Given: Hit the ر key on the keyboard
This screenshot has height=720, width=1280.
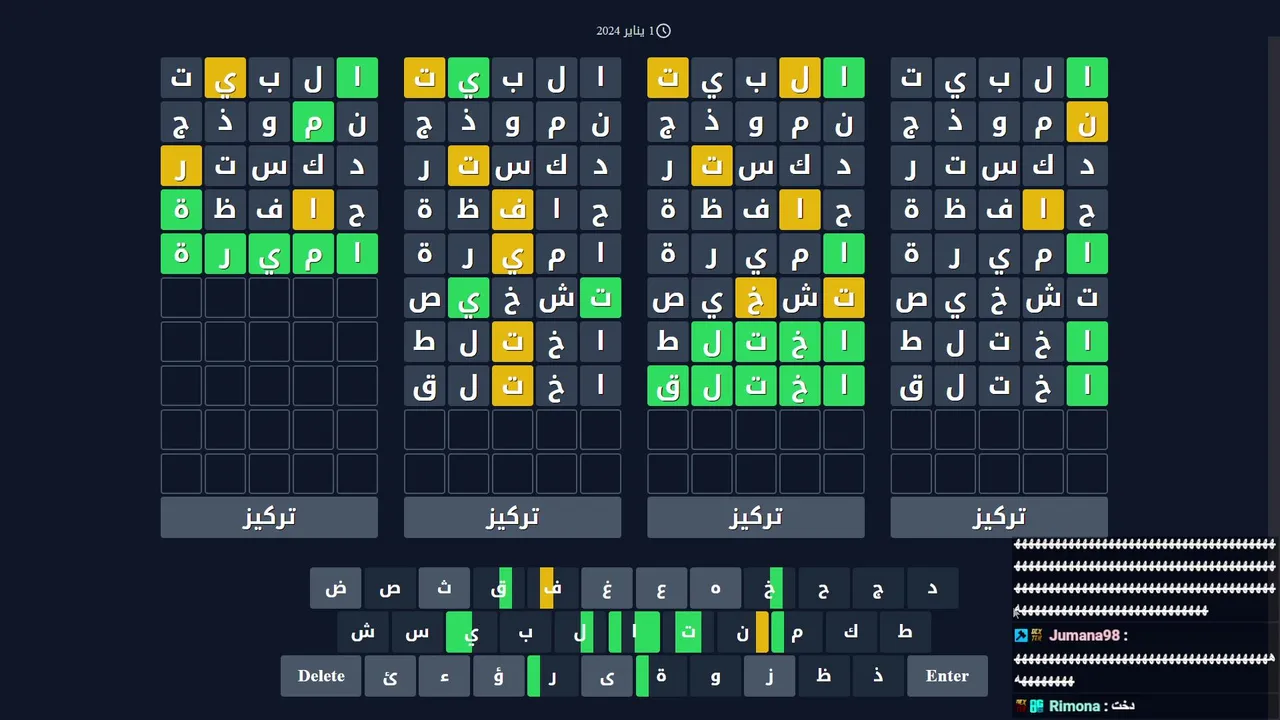Looking at the screenshot, I should (552, 676).
